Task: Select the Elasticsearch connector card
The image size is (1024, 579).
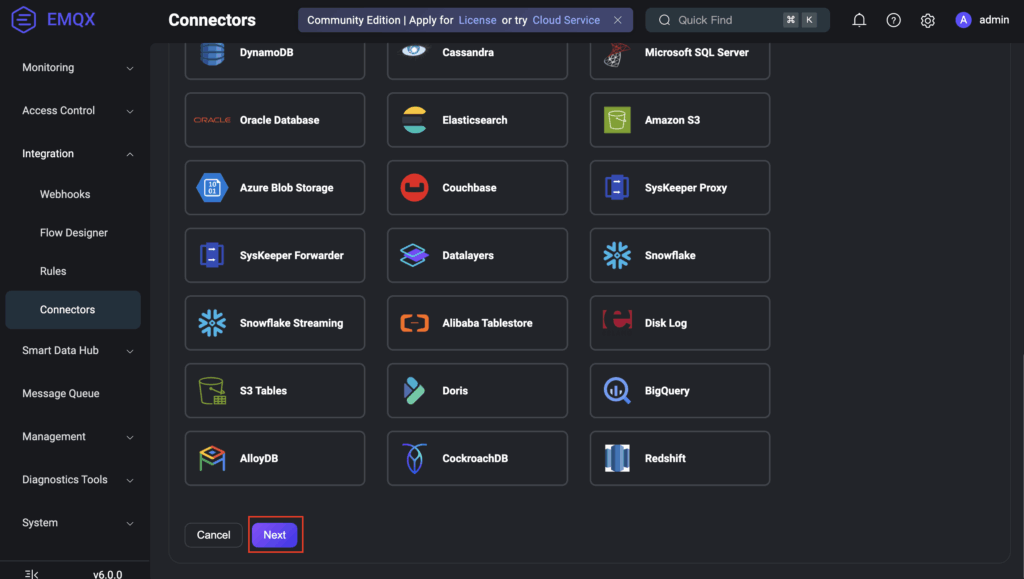Action: (477, 120)
